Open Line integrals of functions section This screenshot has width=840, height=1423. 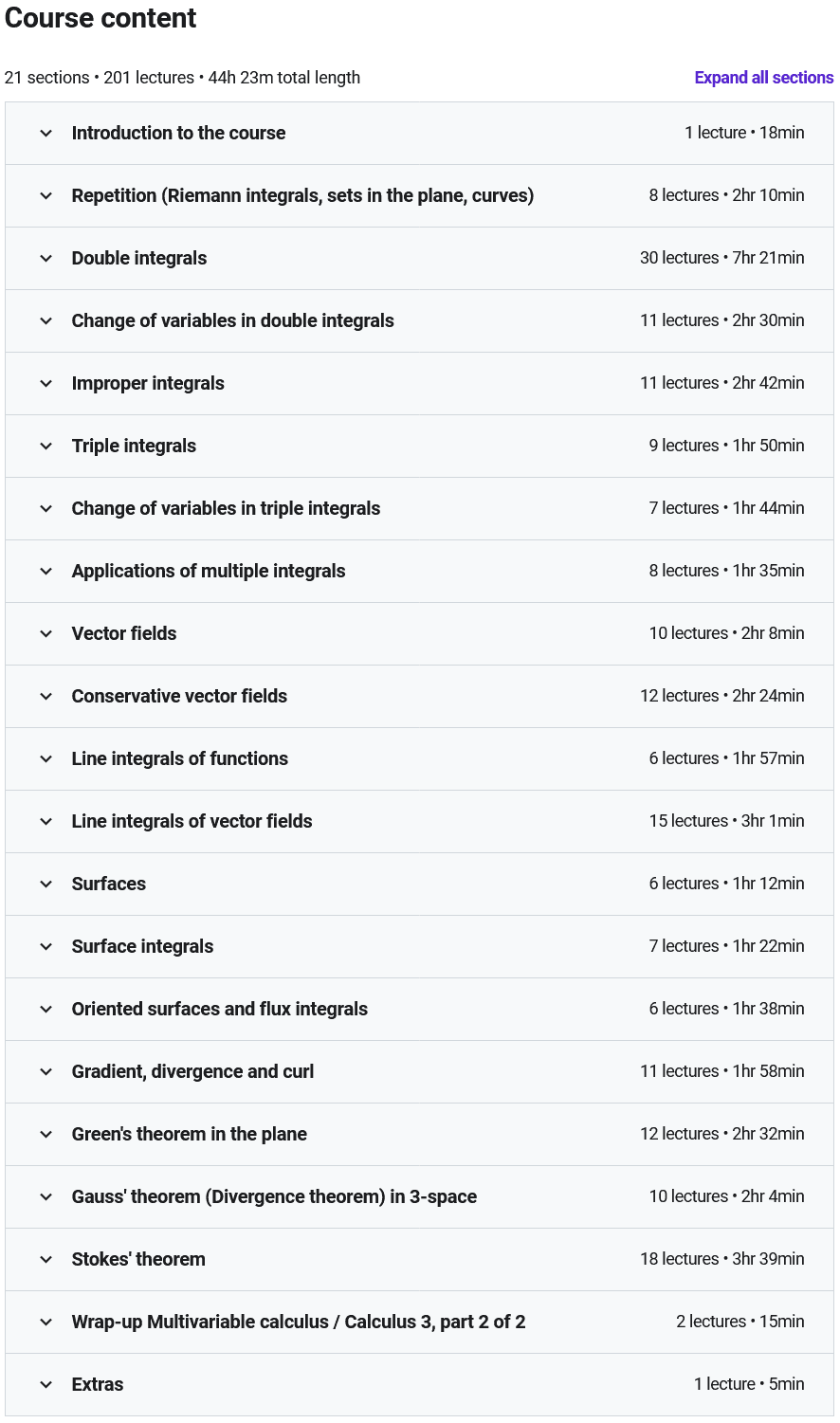coord(179,759)
